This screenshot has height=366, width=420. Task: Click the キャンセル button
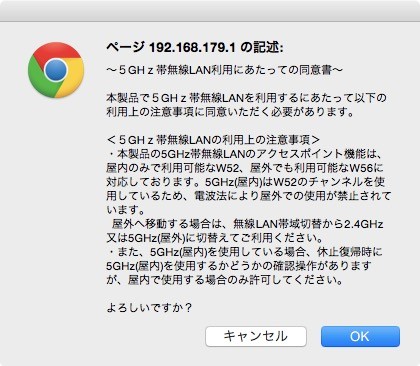tap(256, 336)
